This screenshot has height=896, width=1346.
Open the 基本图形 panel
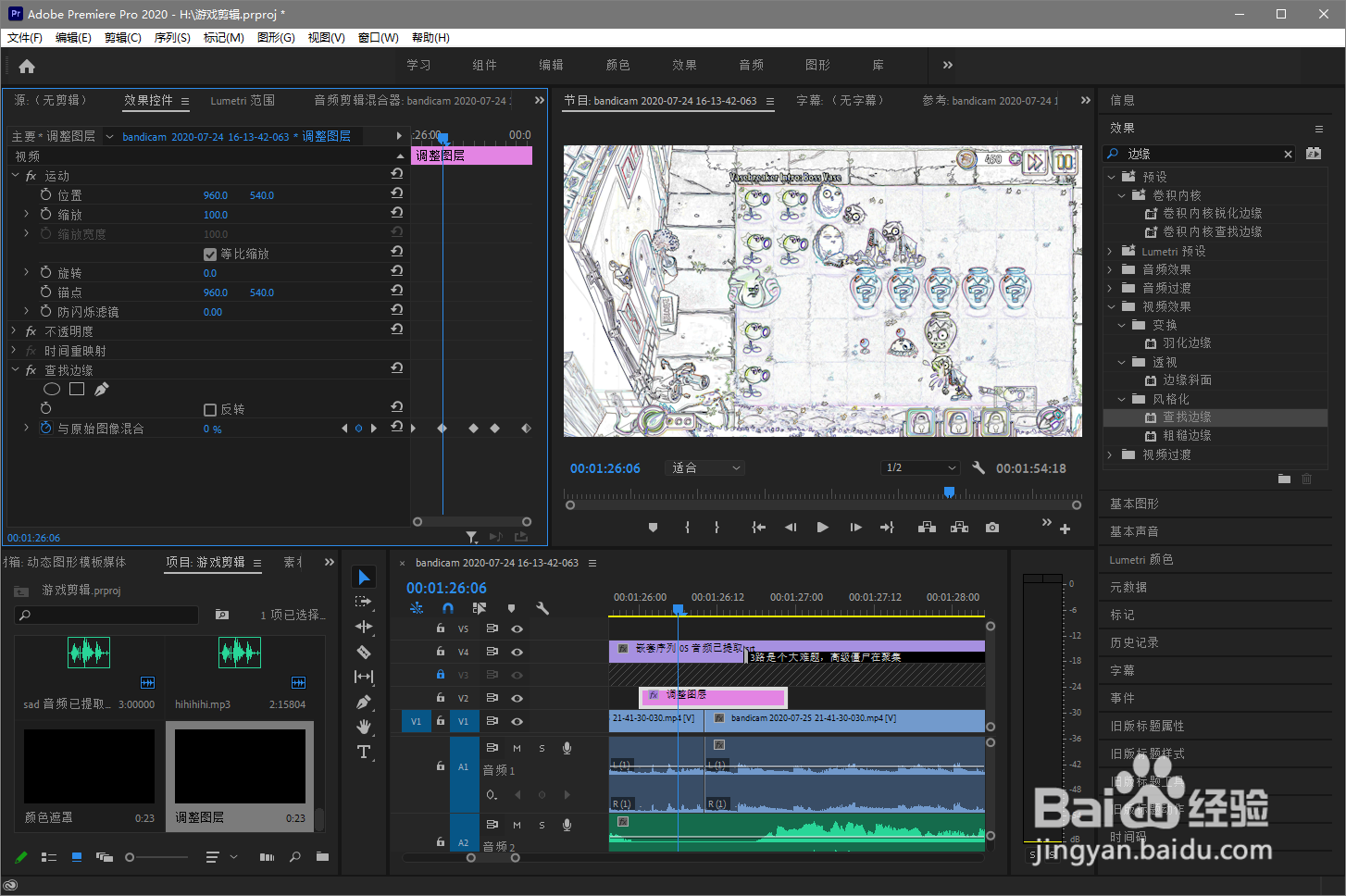(x=1134, y=504)
